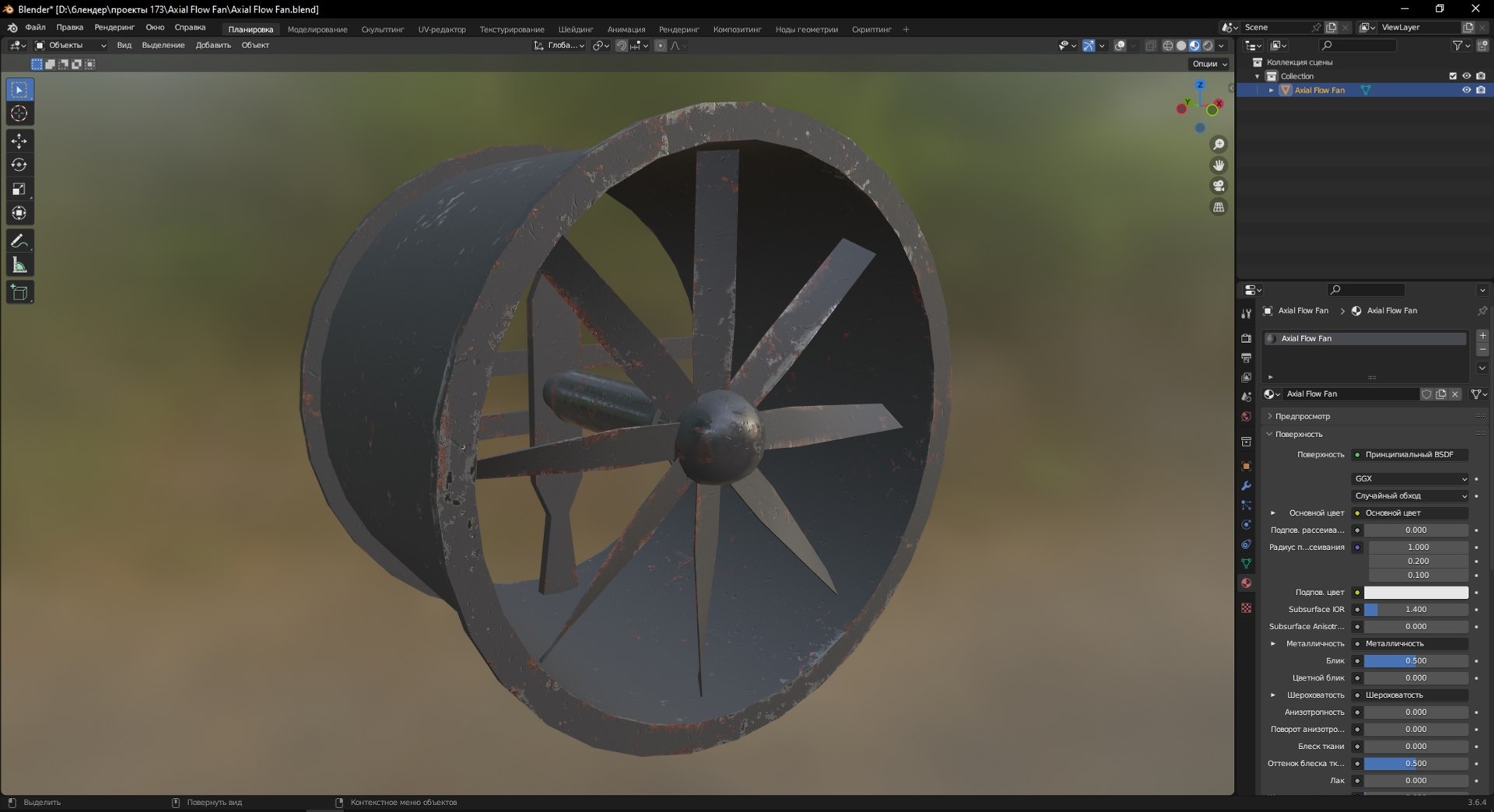Open the Object Data mesh tab
The height and width of the screenshot is (812, 1494).
1246,563
